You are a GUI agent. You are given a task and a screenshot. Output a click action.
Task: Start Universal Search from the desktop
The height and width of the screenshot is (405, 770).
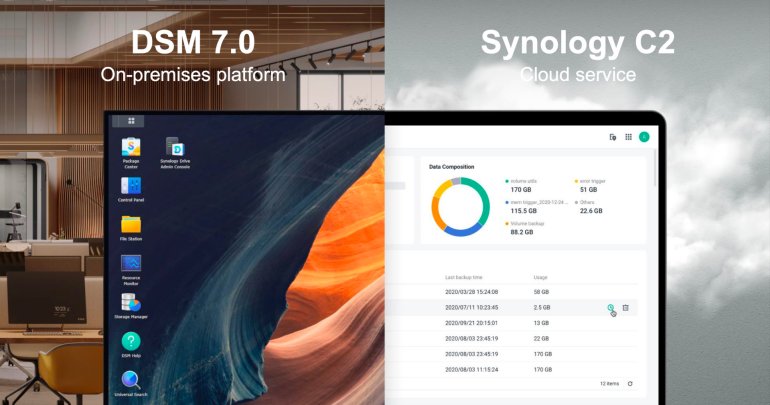(x=131, y=381)
